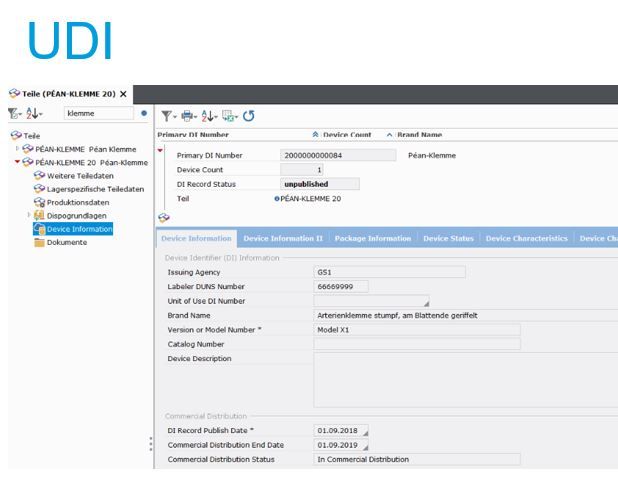Viewport: 618px width, 490px height.
Task: Open the PÉAN-KLEMME 20 Teil link
Action: 311,199
